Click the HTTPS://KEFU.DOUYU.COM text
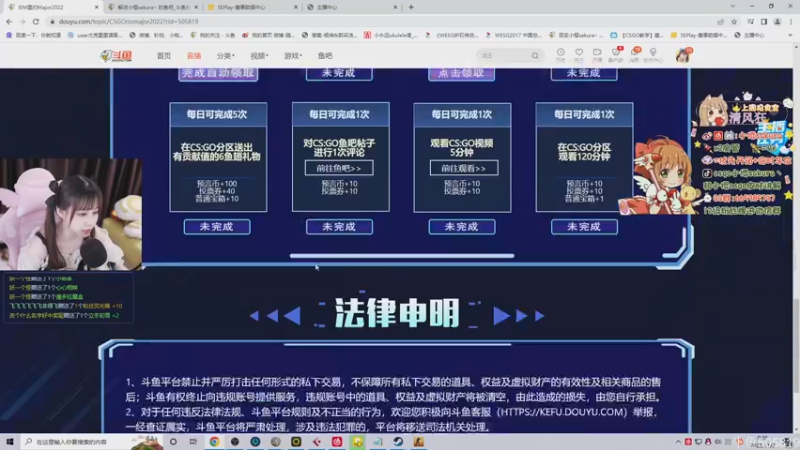Screen dimensions: 800x450 point(562,412)
